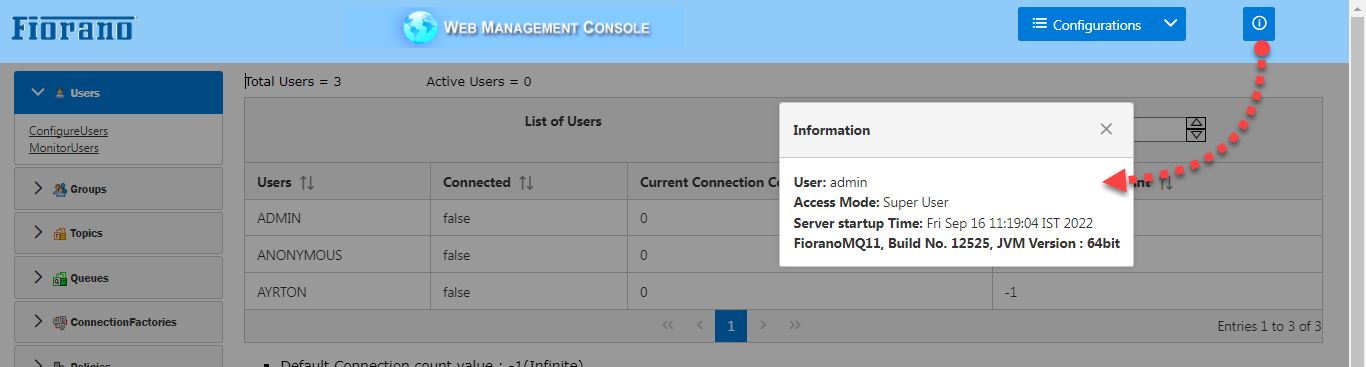
Task: Click the Queues icon in sidebar
Action: point(60,278)
